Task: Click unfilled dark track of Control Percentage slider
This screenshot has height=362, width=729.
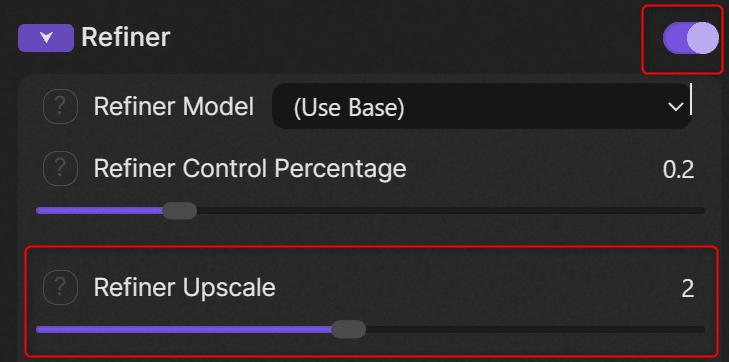Action: click(451, 211)
